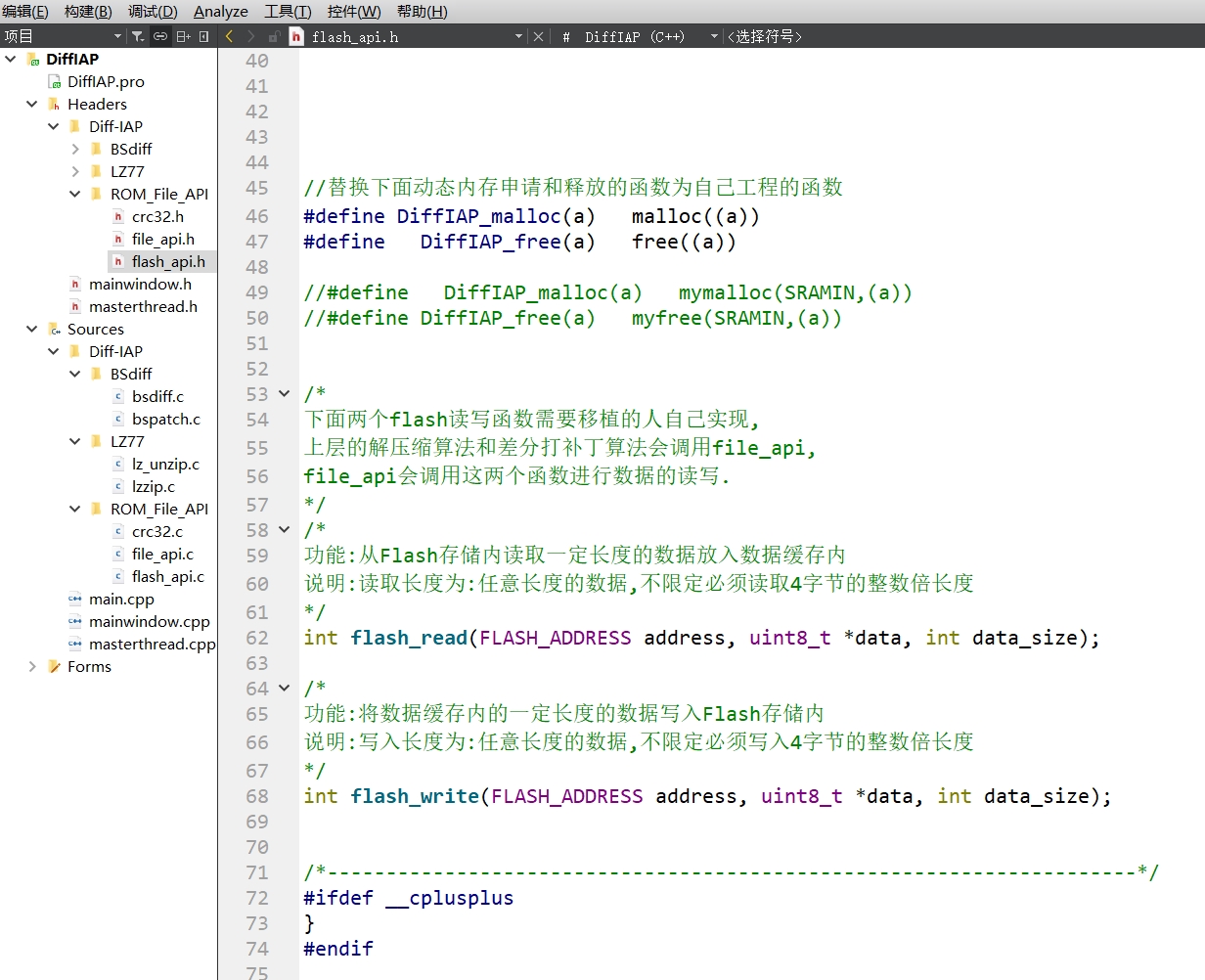Open bsdiff.c source file

pyautogui.click(x=157, y=396)
